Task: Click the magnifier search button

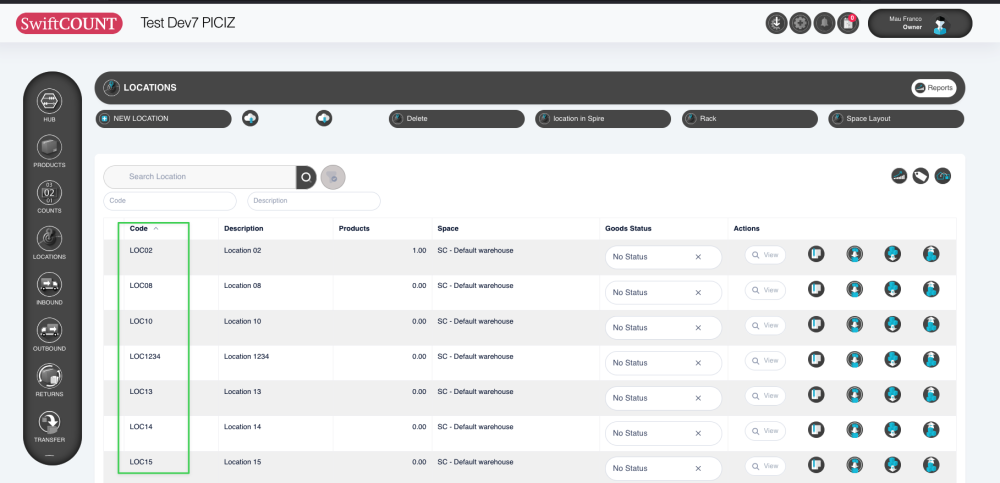Action: [306, 177]
